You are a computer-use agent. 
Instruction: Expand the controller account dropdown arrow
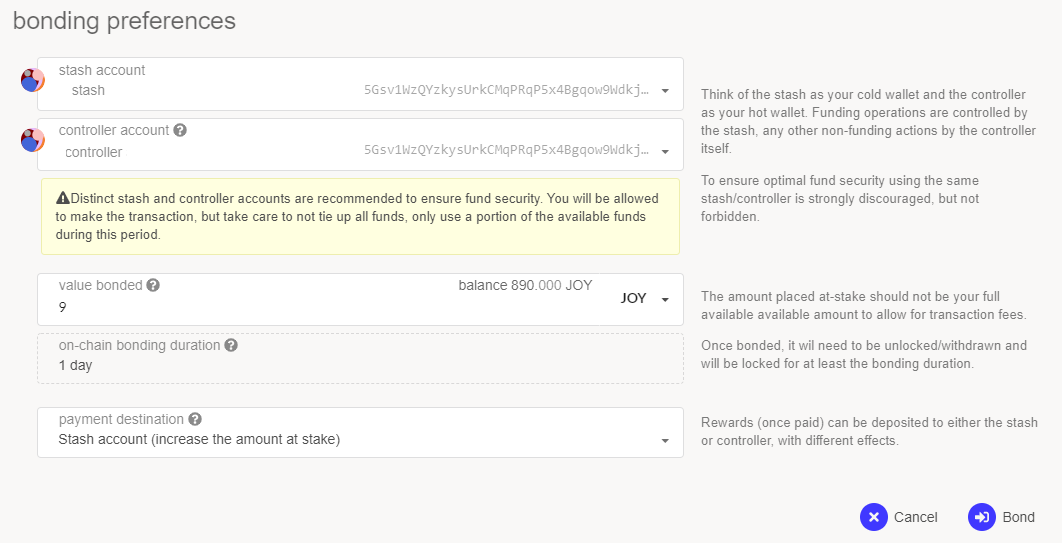[665, 153]
